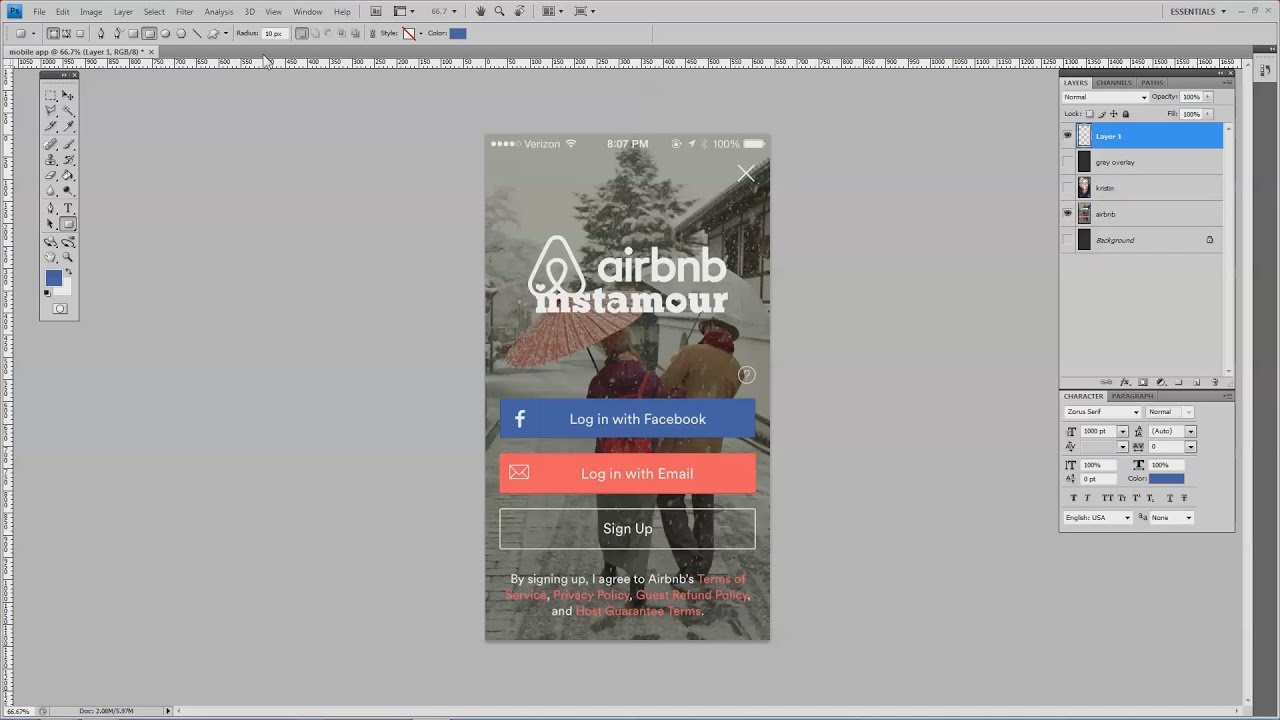Select the Polygonal Lasso tool
1280x720 pixels.
click(x=51, y=110)
